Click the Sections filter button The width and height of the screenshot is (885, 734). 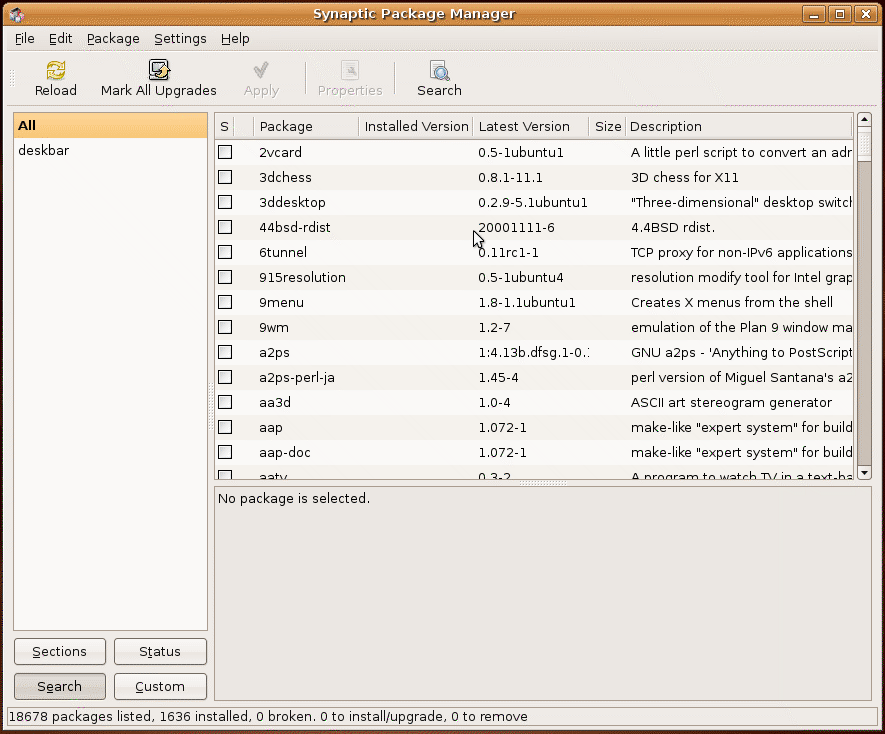(60, 652)
